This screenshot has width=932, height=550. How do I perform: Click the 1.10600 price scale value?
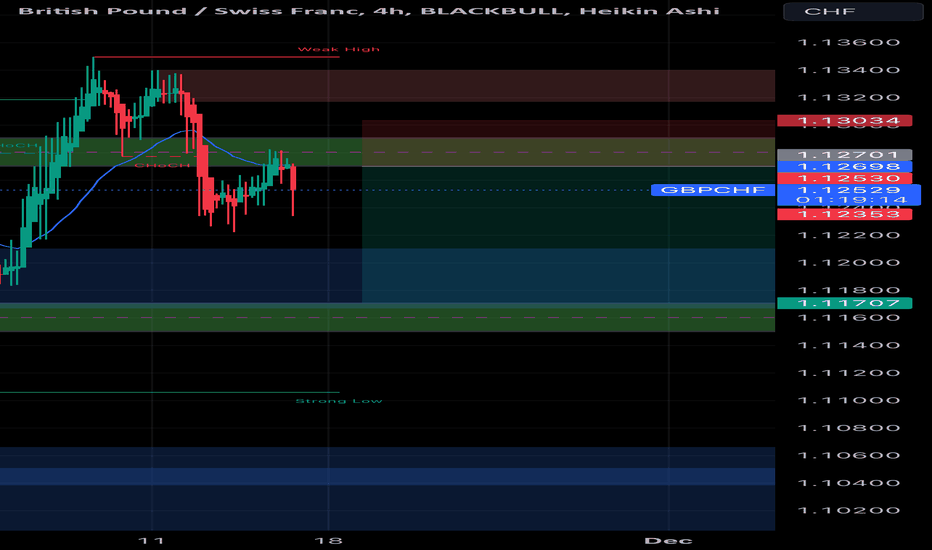pos(849,455)
